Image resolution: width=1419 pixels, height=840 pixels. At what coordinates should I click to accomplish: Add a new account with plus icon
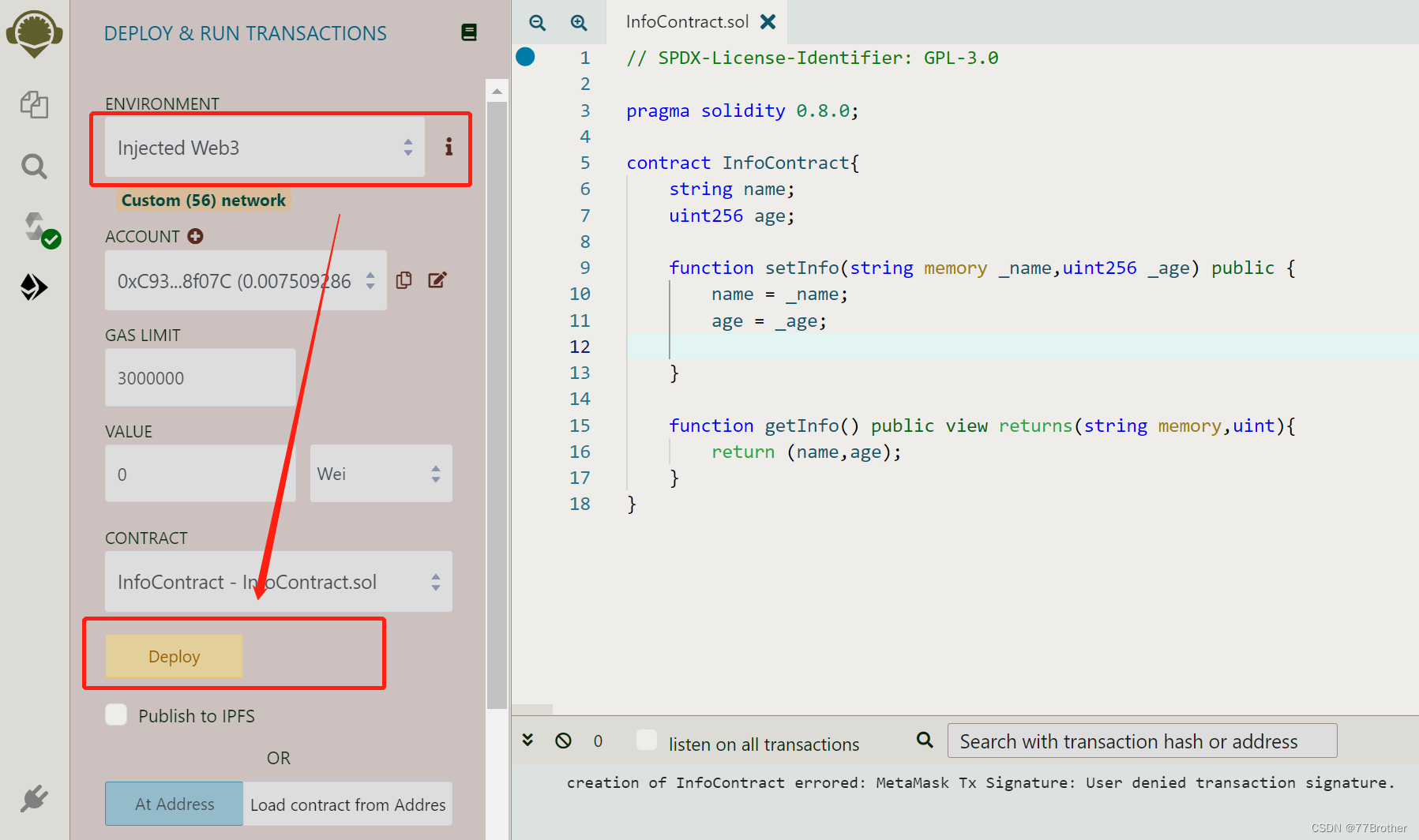(x=196, y=236)
